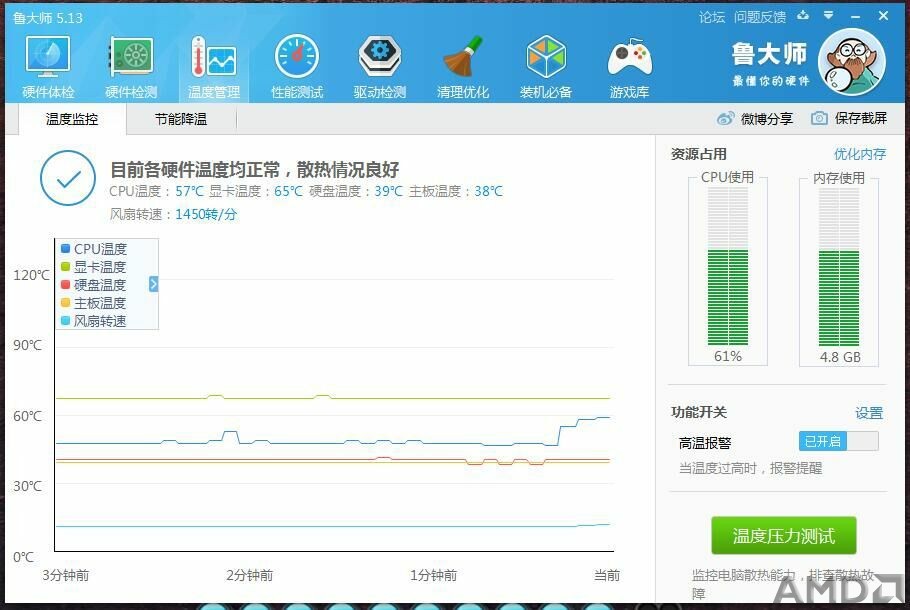910x610 pixels.
Task: Click the CPU温度 57℃ value
Action: coord(189,191)
